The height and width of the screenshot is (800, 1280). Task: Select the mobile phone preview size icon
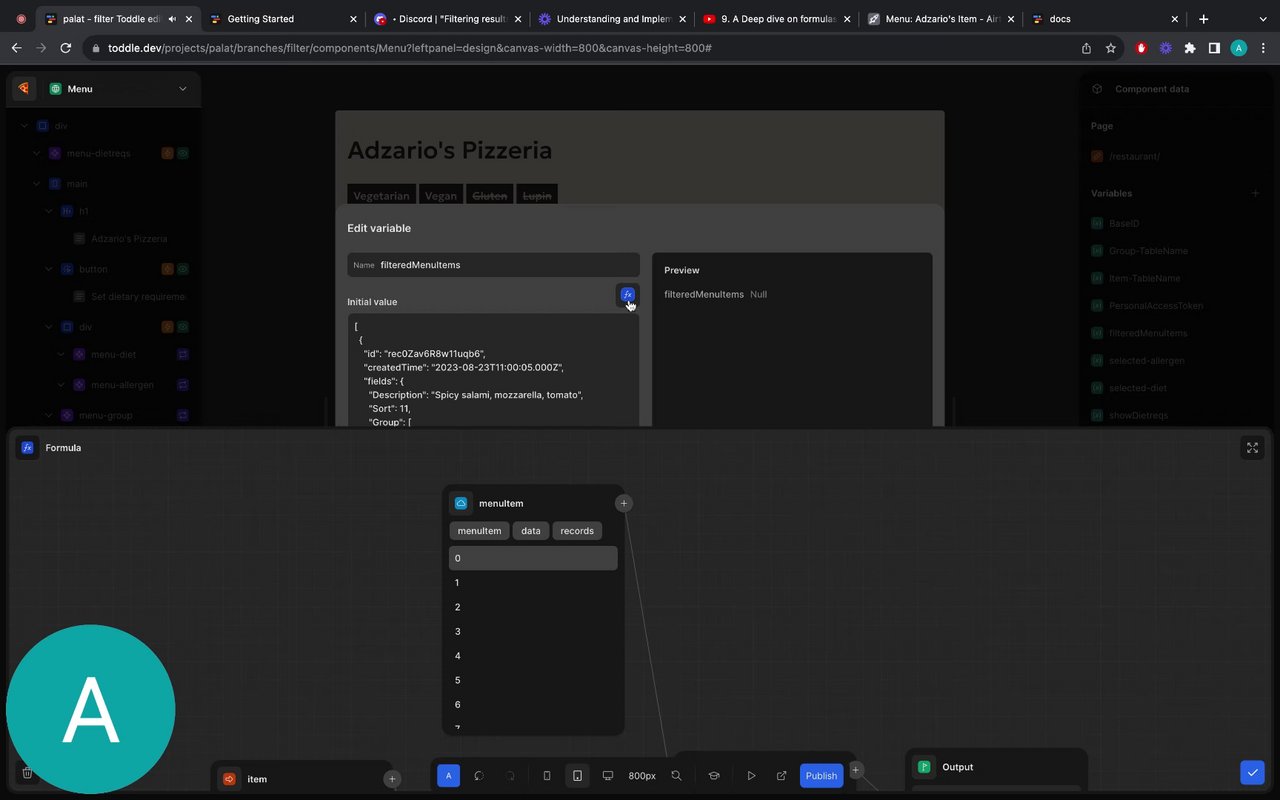coord(546,775)
